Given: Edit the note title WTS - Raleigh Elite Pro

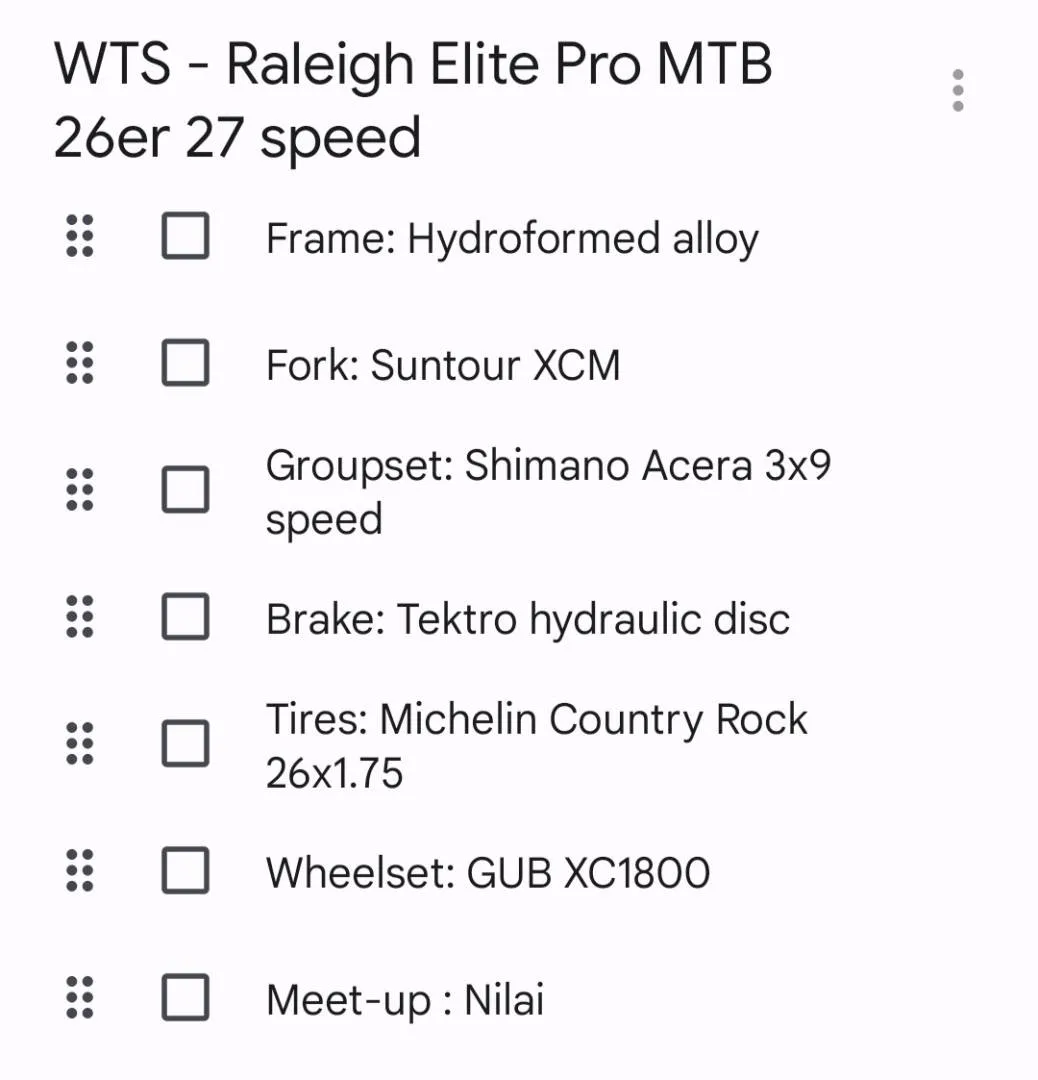Looking at the screenshot, I should tap(412, 101).
